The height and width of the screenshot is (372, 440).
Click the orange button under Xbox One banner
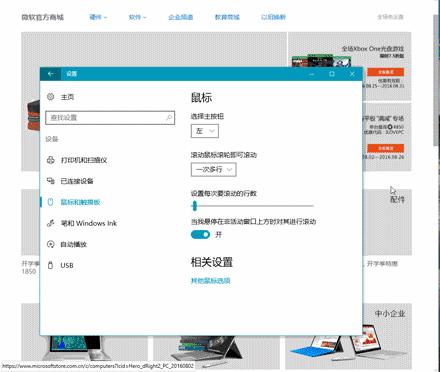[x=386, y=72]
